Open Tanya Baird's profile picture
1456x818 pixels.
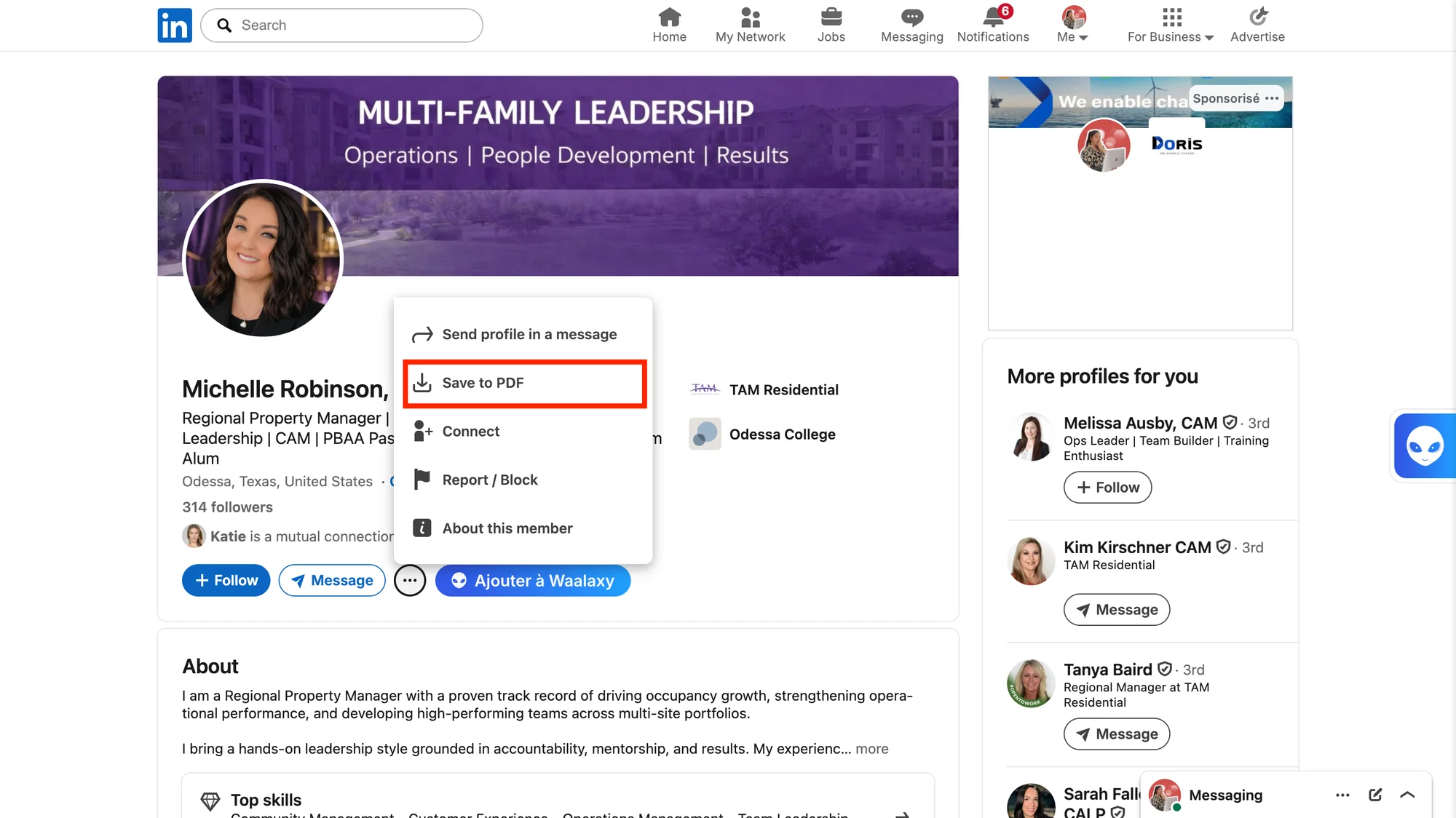pyautogui.click(x=1031, y=683)
